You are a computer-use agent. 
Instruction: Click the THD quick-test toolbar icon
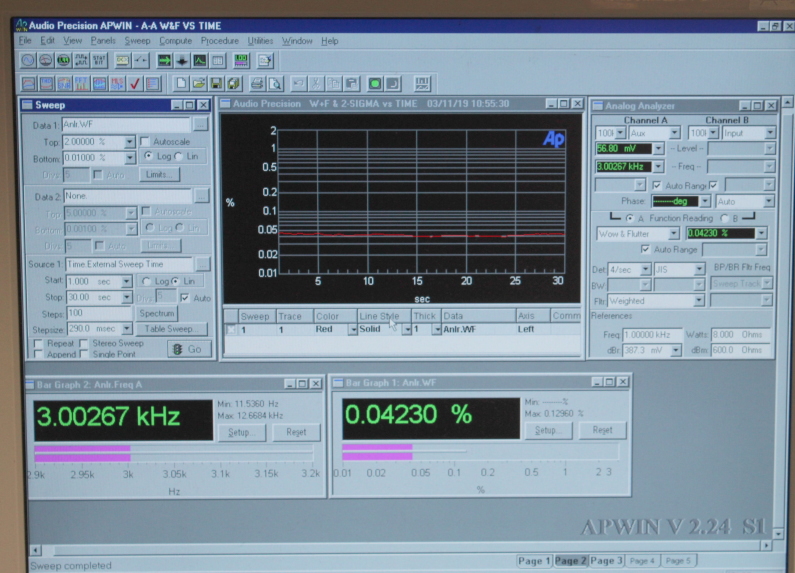pos(46,83)
